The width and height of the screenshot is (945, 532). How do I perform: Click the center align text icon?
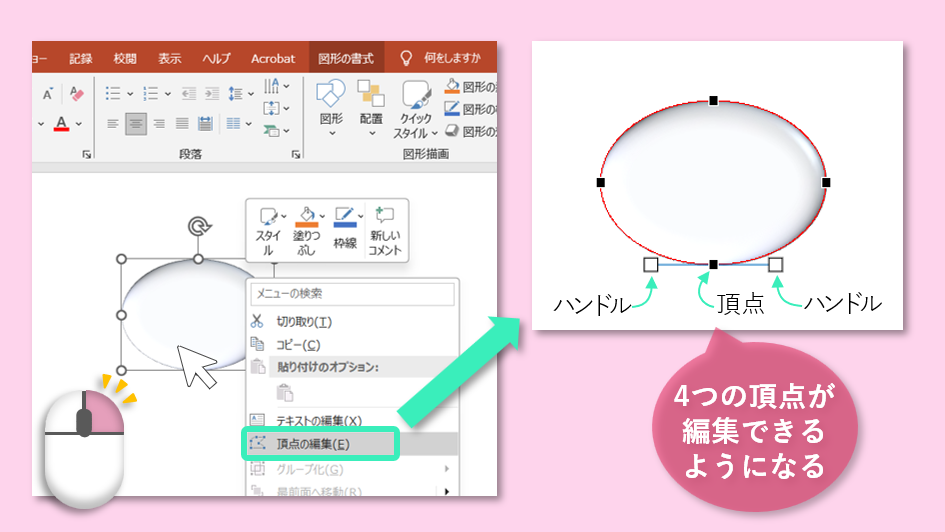pos(135,124)
